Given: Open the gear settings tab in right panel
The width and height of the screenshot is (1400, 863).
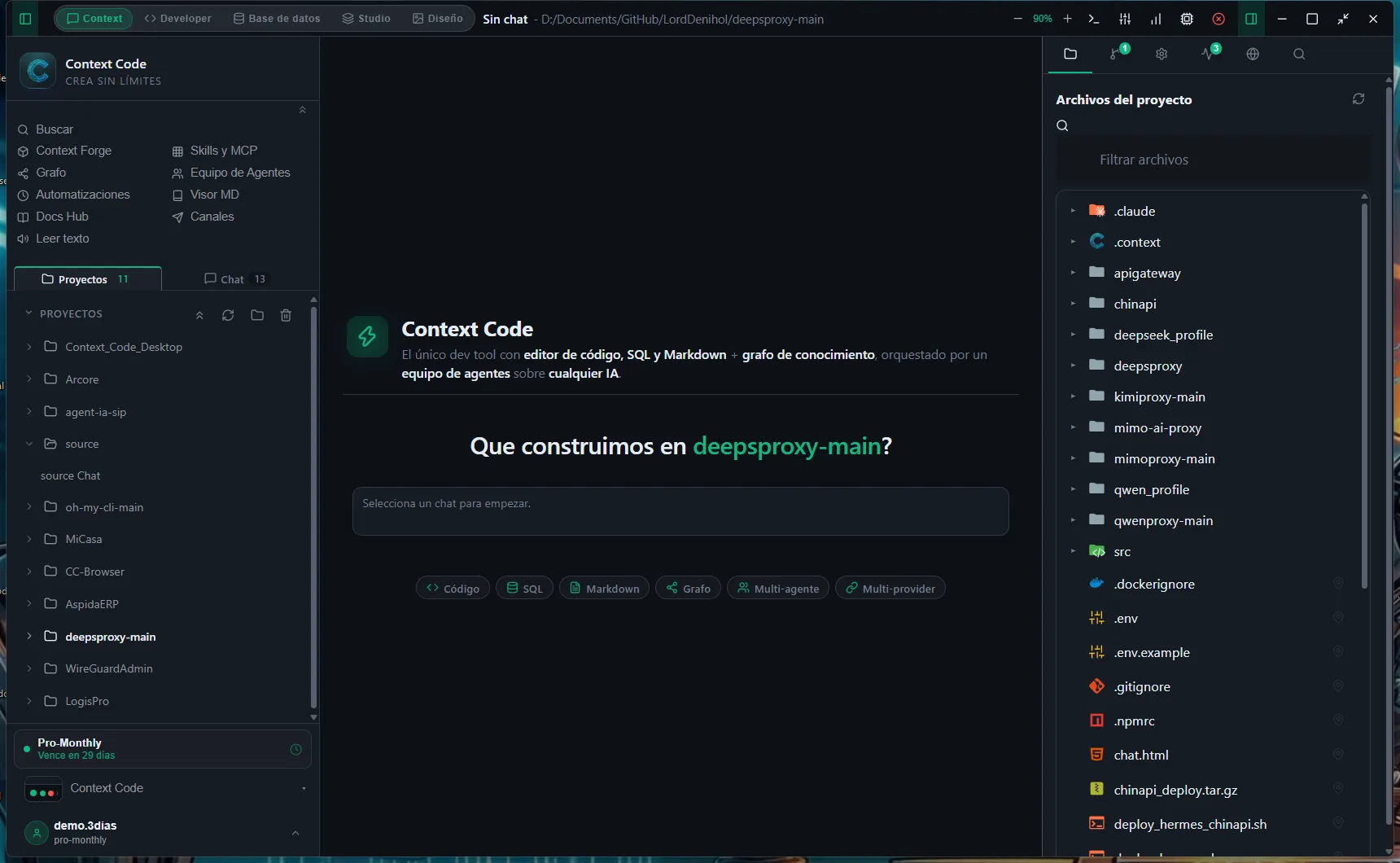Looking at the screenshot, I should [1162, 54].
